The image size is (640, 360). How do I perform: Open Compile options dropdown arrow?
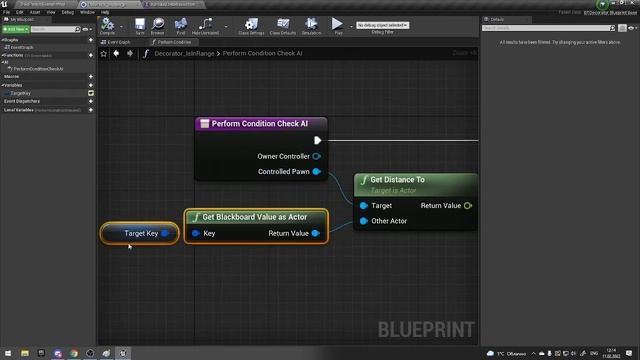tap(121, 27)
